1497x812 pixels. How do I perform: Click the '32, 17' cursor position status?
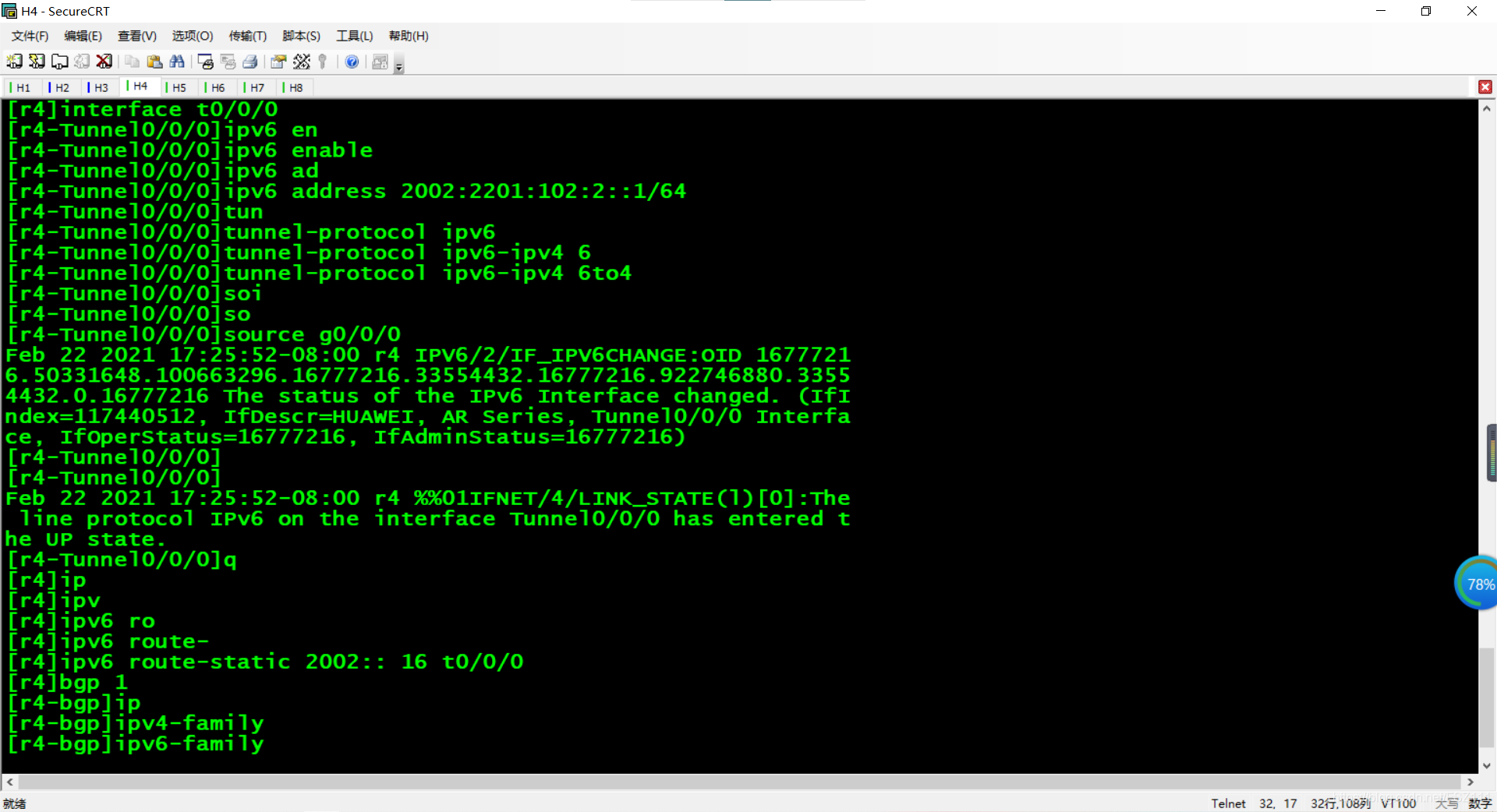click(x=1278, y=803)
